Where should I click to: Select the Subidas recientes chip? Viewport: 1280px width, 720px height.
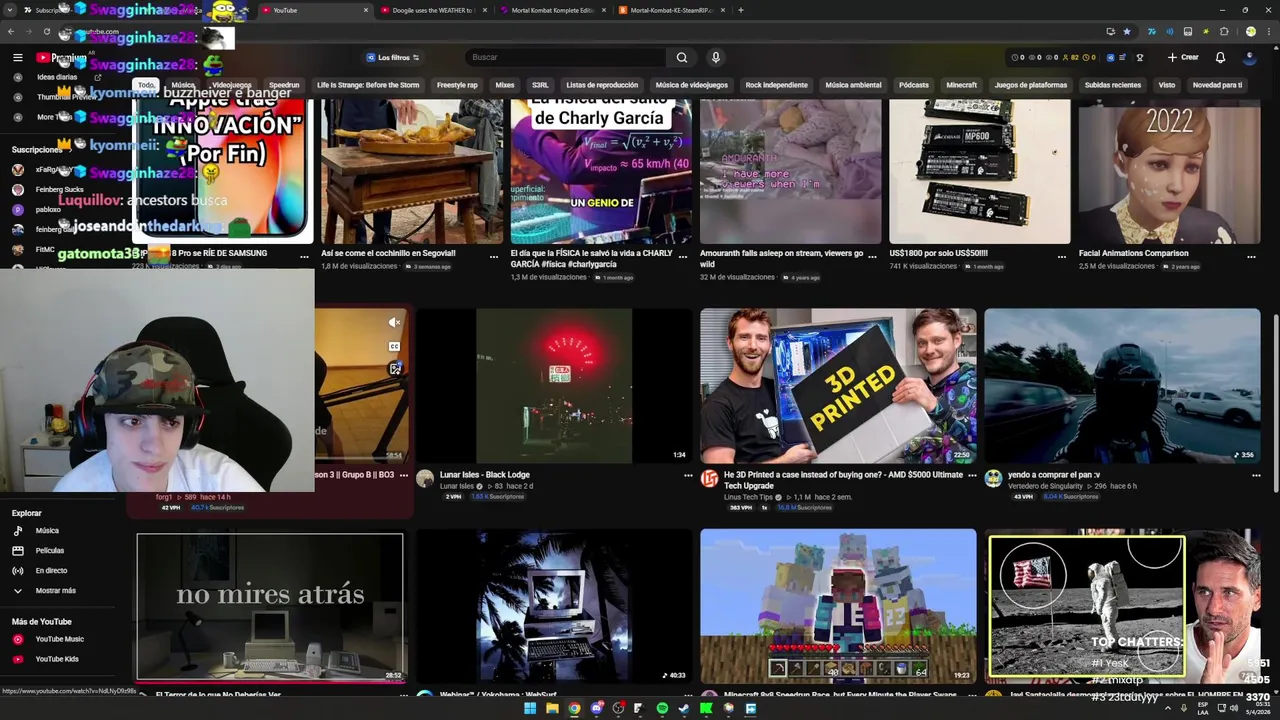coord(1112,85)
